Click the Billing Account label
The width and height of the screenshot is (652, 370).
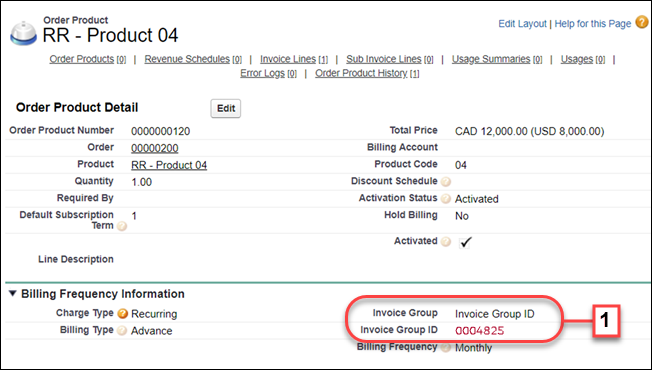pos(402,147)
